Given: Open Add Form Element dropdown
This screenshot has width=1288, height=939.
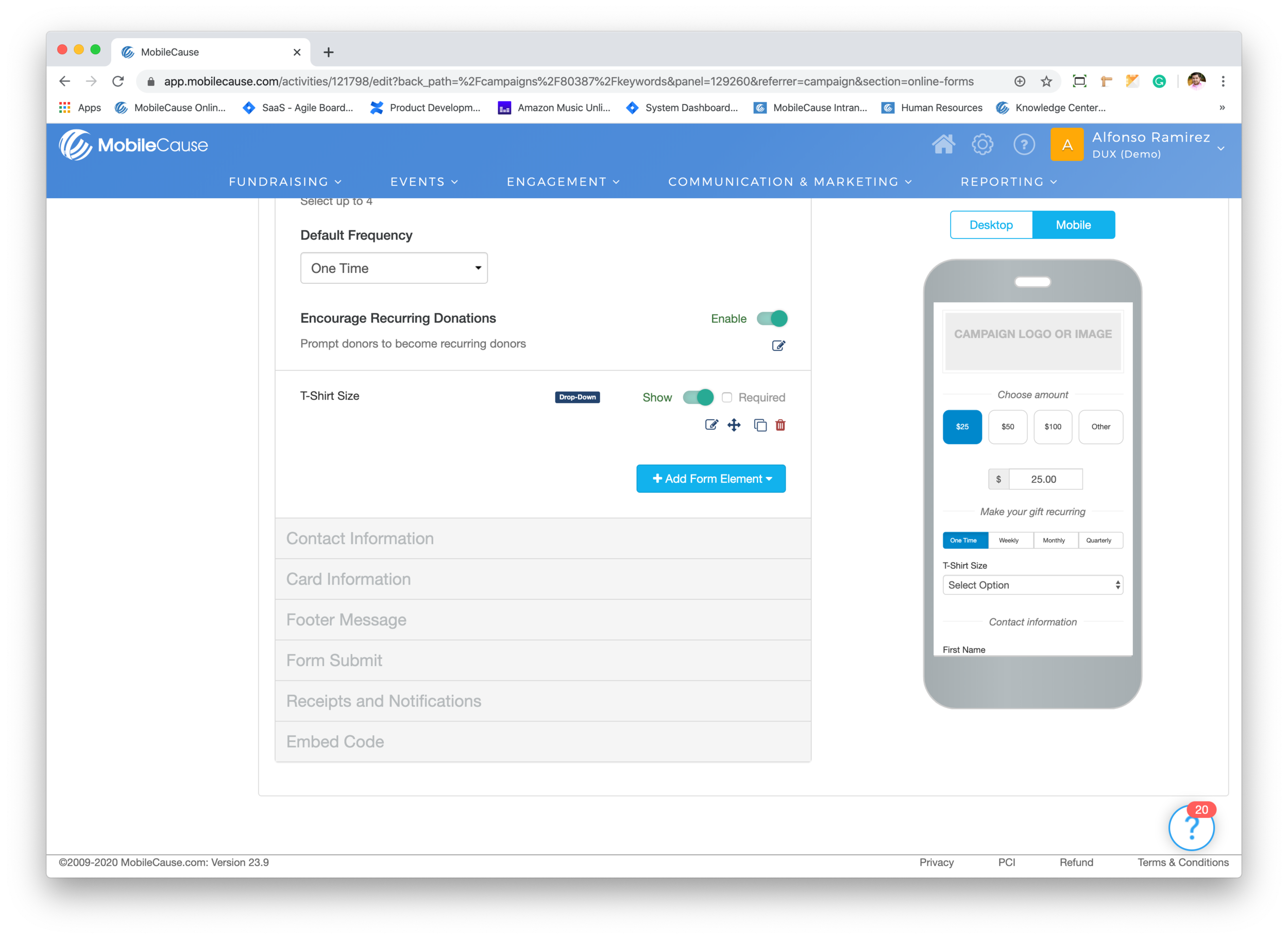Looking at the screenshot, I should click(x=710, y=479).
